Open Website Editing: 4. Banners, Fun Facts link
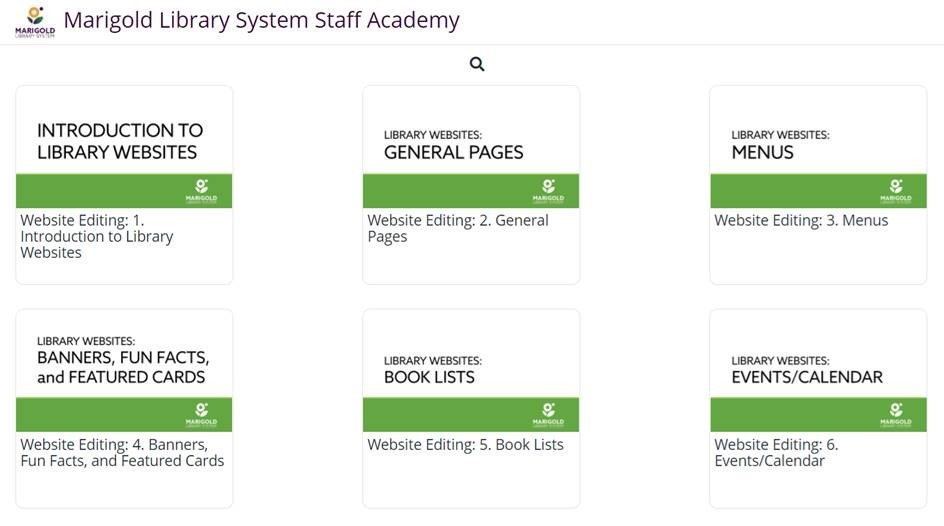Image resolution: width=944 pixels, height=526 pixels. tap(122, 453)
